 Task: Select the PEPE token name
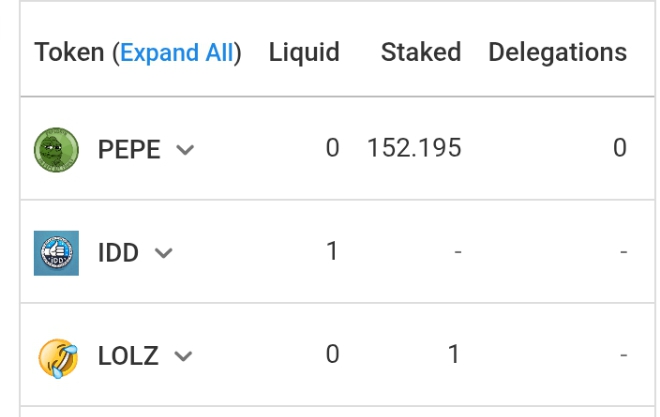[129, 149]
